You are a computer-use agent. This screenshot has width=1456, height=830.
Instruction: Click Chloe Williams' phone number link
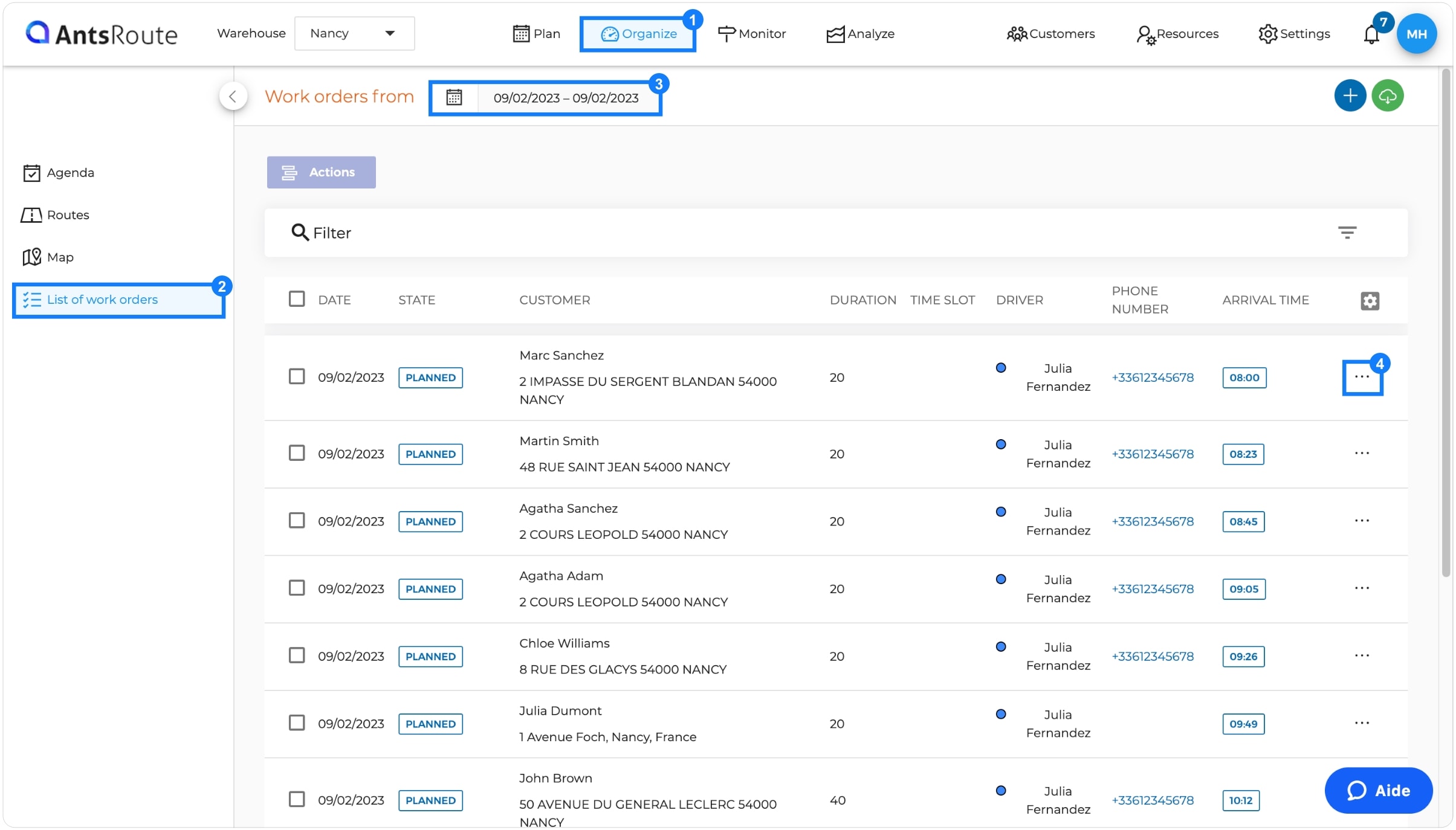pos(1153,657)
